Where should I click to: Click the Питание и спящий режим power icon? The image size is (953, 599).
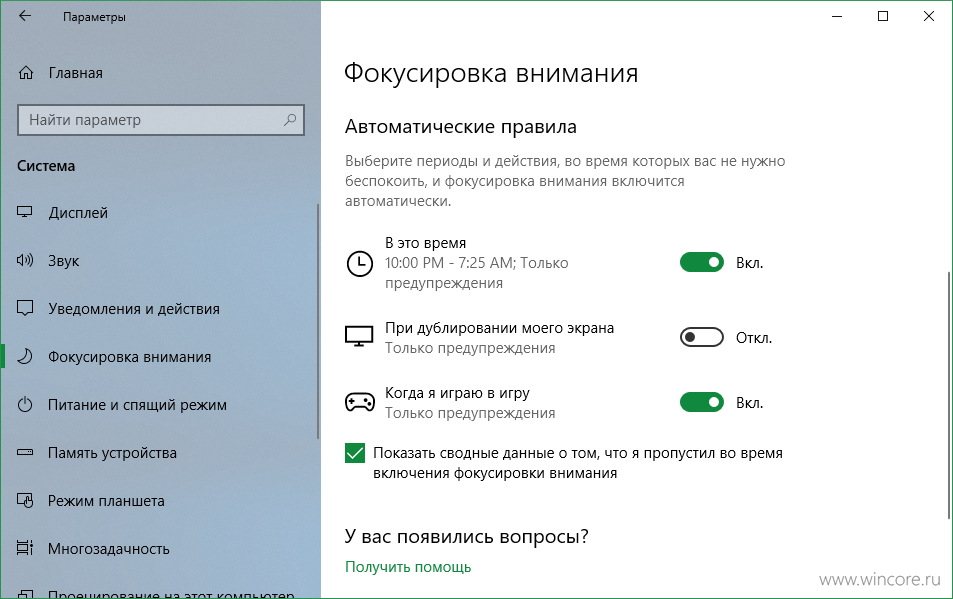point(25,404)
